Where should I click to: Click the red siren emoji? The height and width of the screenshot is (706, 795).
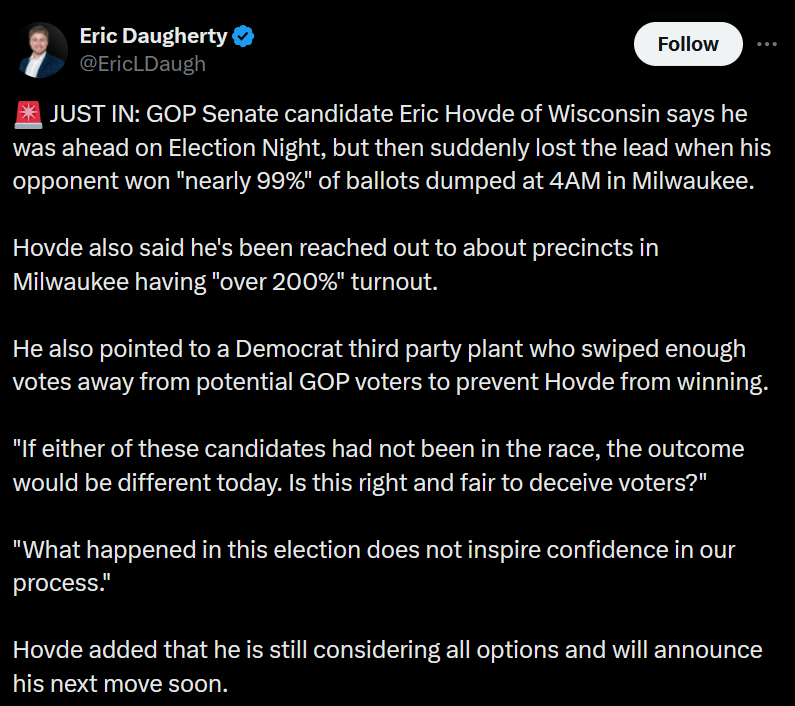28,114
